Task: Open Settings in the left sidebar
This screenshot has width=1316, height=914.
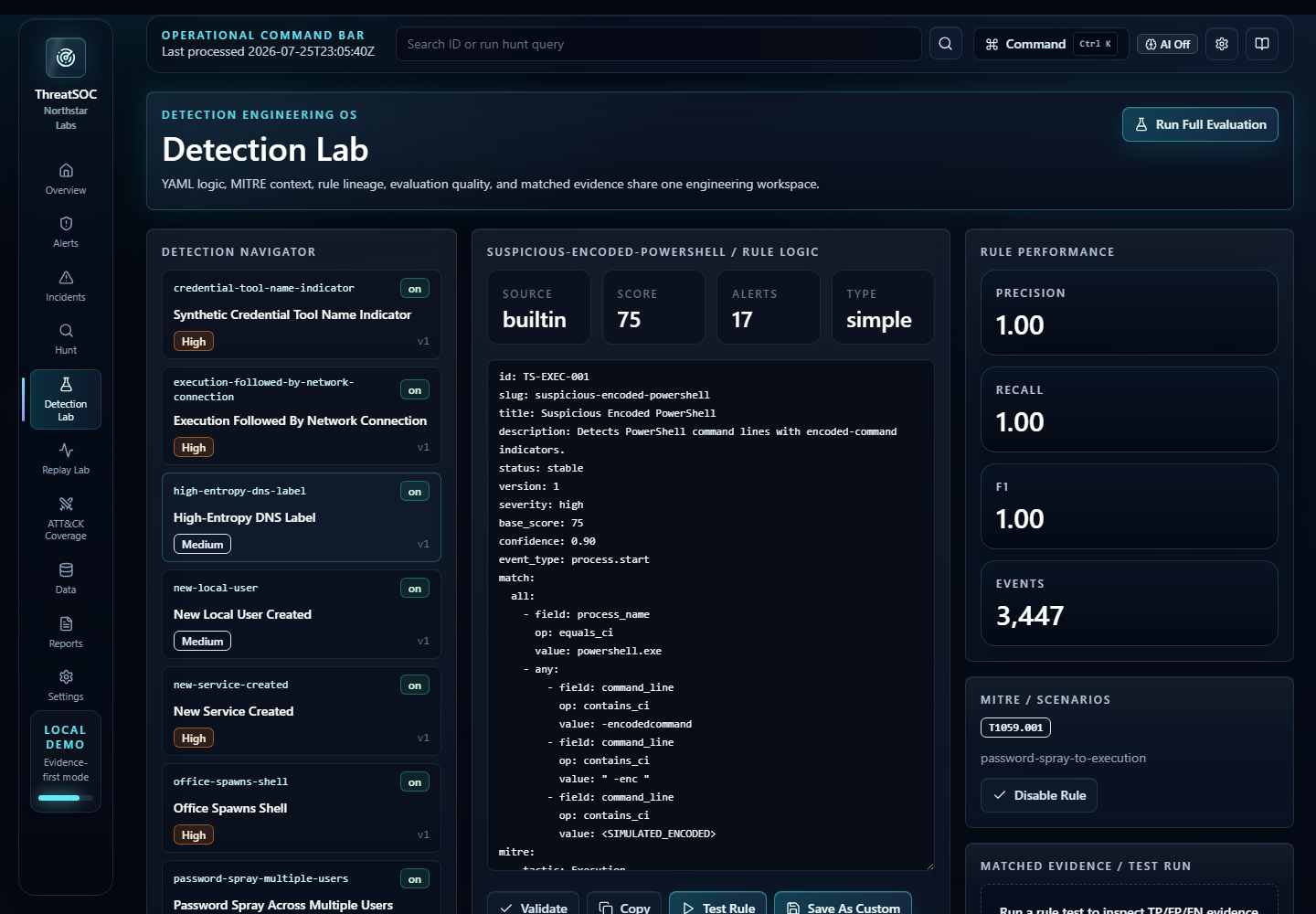Action: [66, 685]
